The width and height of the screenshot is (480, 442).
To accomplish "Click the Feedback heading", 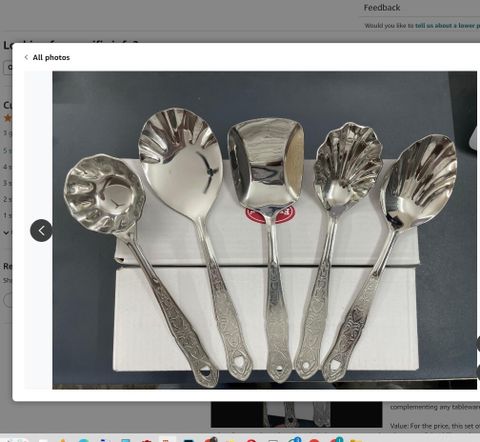I will pyautogui.click(x=382, y=8).
